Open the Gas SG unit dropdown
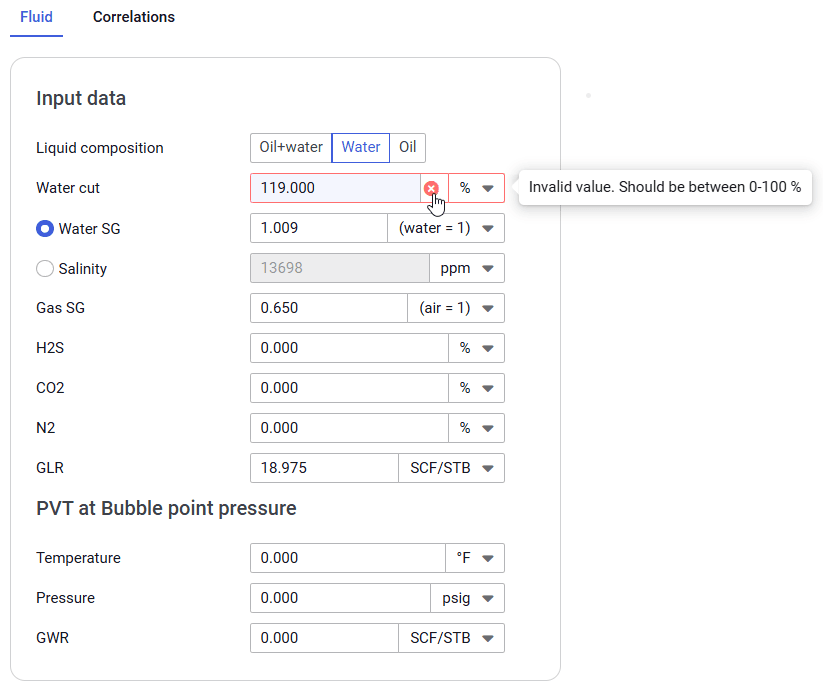 (x=456, y=308)
